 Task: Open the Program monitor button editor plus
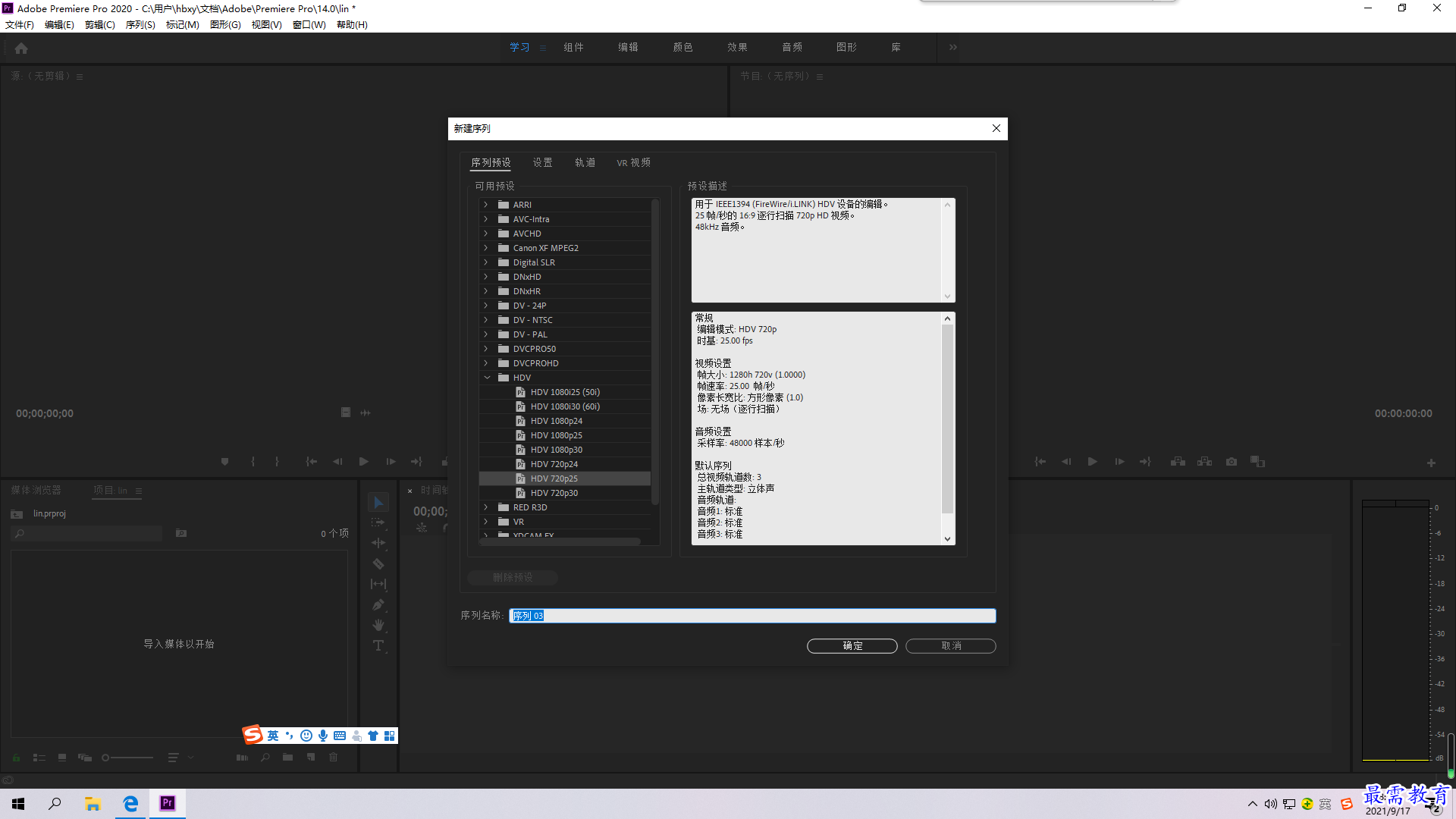point(1431,463)
